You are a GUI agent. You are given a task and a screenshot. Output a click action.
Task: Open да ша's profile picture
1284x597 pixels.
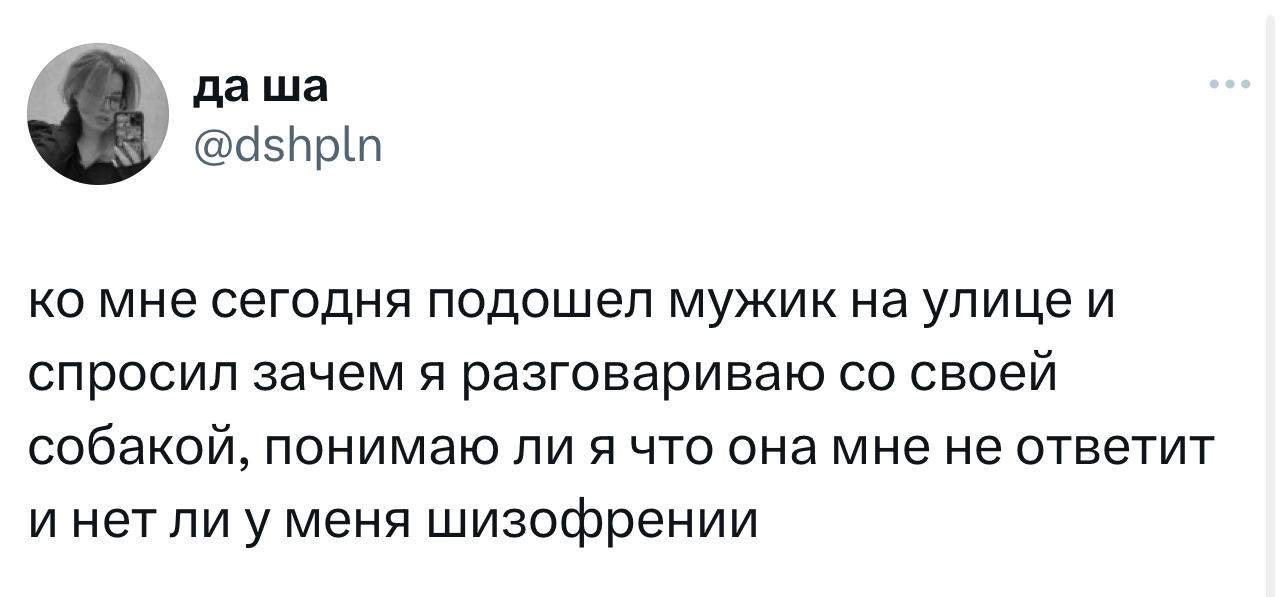(x=98, y=115)
